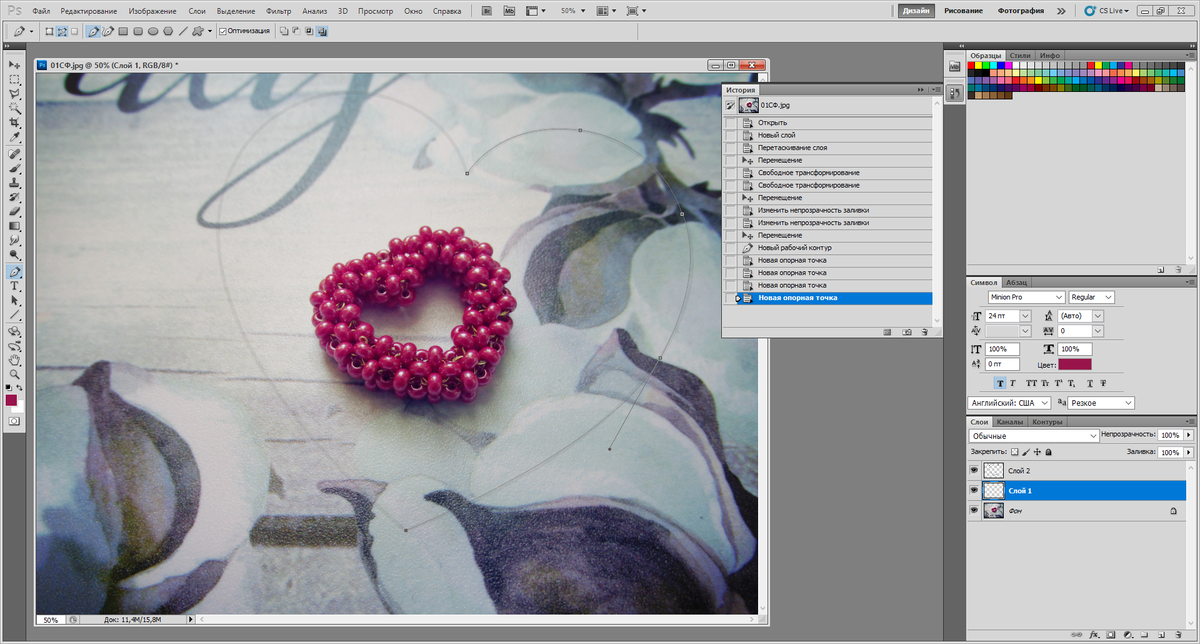Select the Horizontal Type tool
This screenshot has height=644, width=1200.
click(14, 286)
